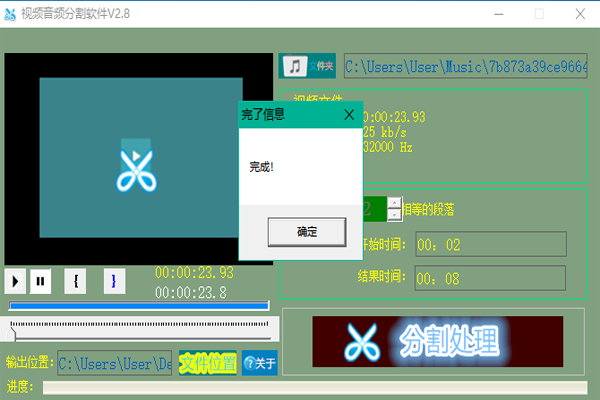Set start marker with the { button
The width and height of the screenshot is (600, 400).
76,282
